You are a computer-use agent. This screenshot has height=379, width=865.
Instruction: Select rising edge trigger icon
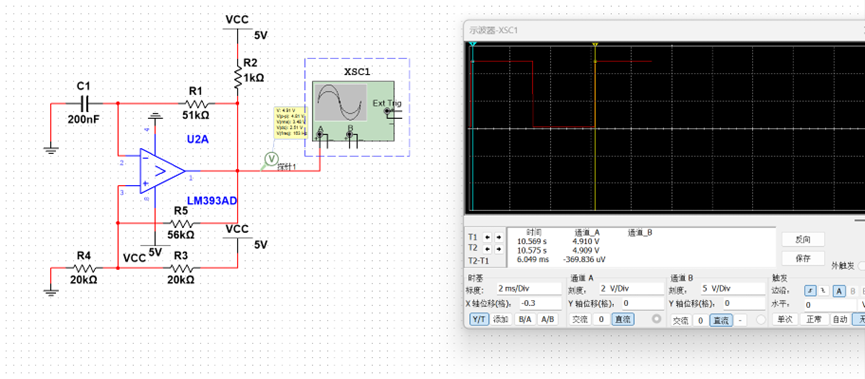point(810,290)
